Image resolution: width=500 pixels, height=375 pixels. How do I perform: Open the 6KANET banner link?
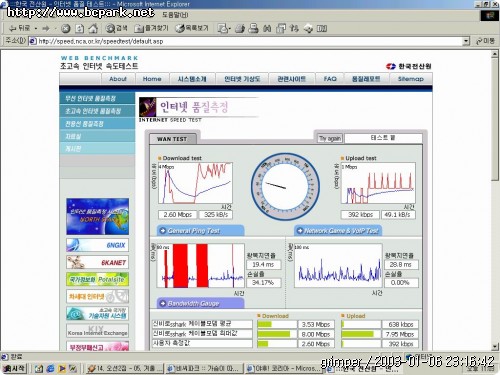tap(97, 262)
